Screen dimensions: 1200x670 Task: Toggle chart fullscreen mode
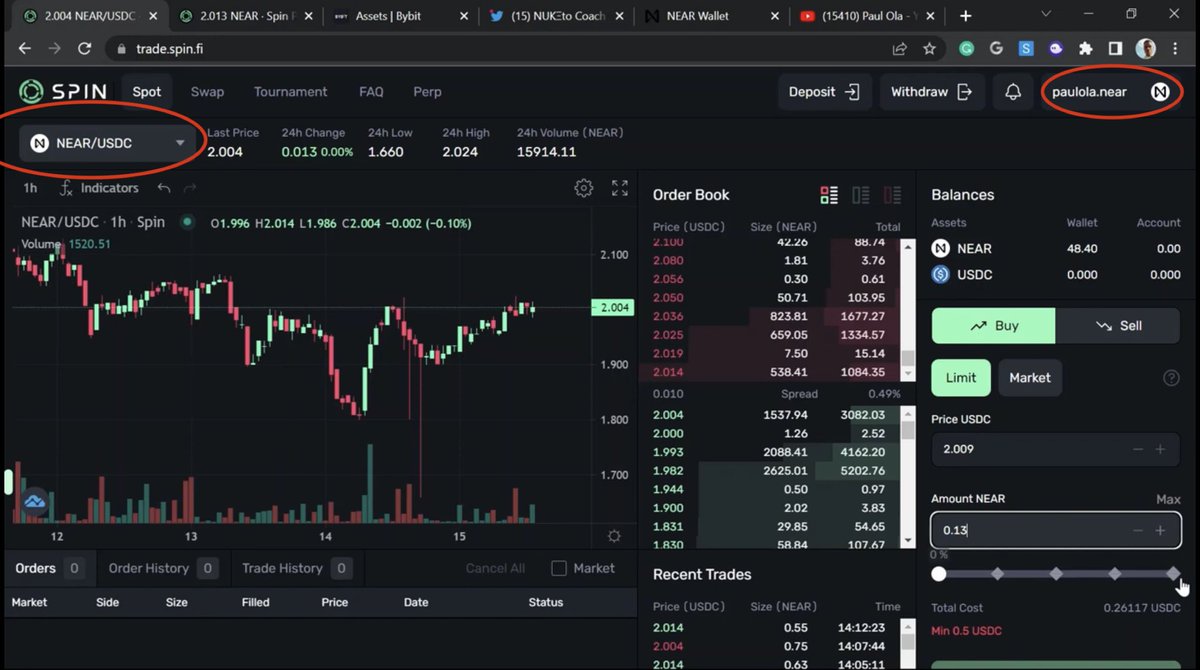[620, 188]
